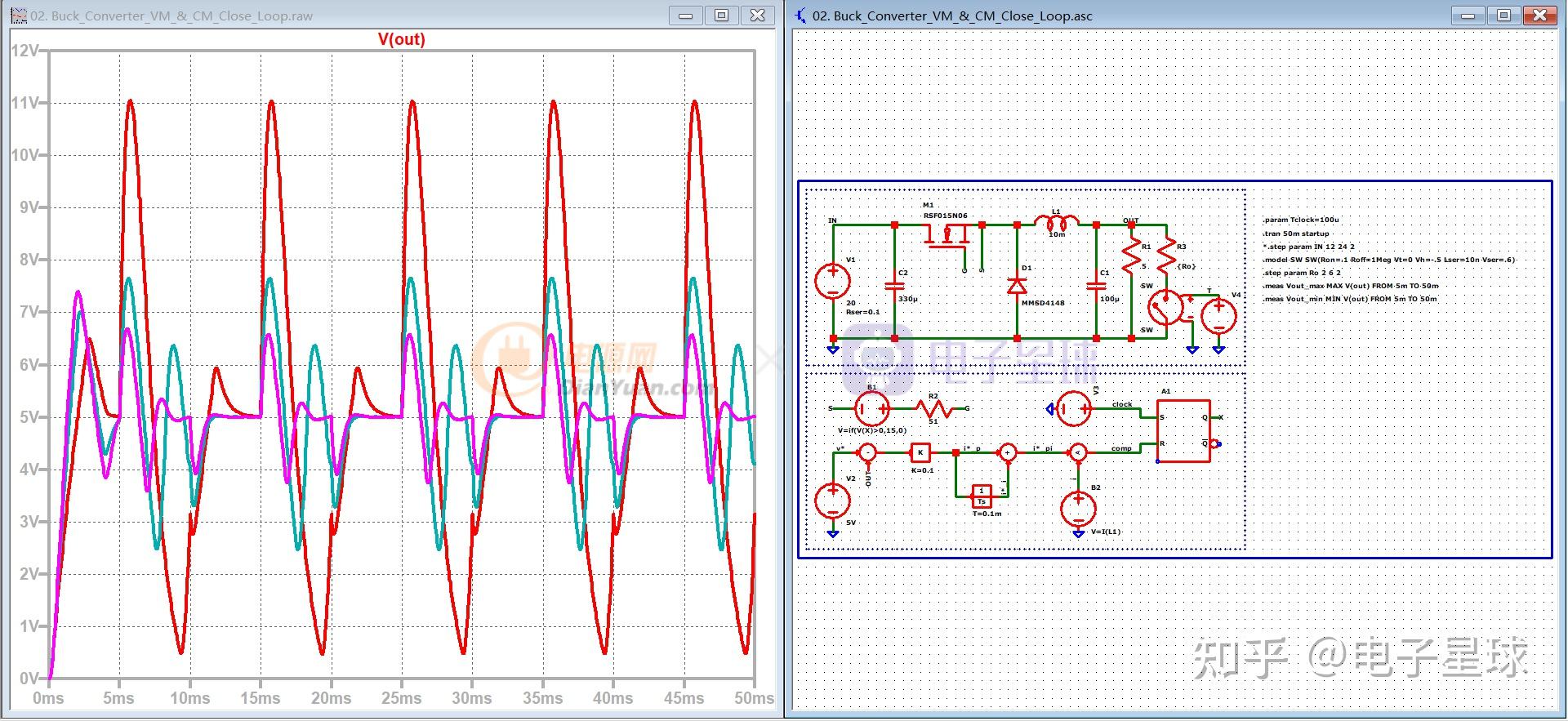The image size is (1568, 721).
Task: Click the MMSD4148 diode model name
Action: 1043,303
